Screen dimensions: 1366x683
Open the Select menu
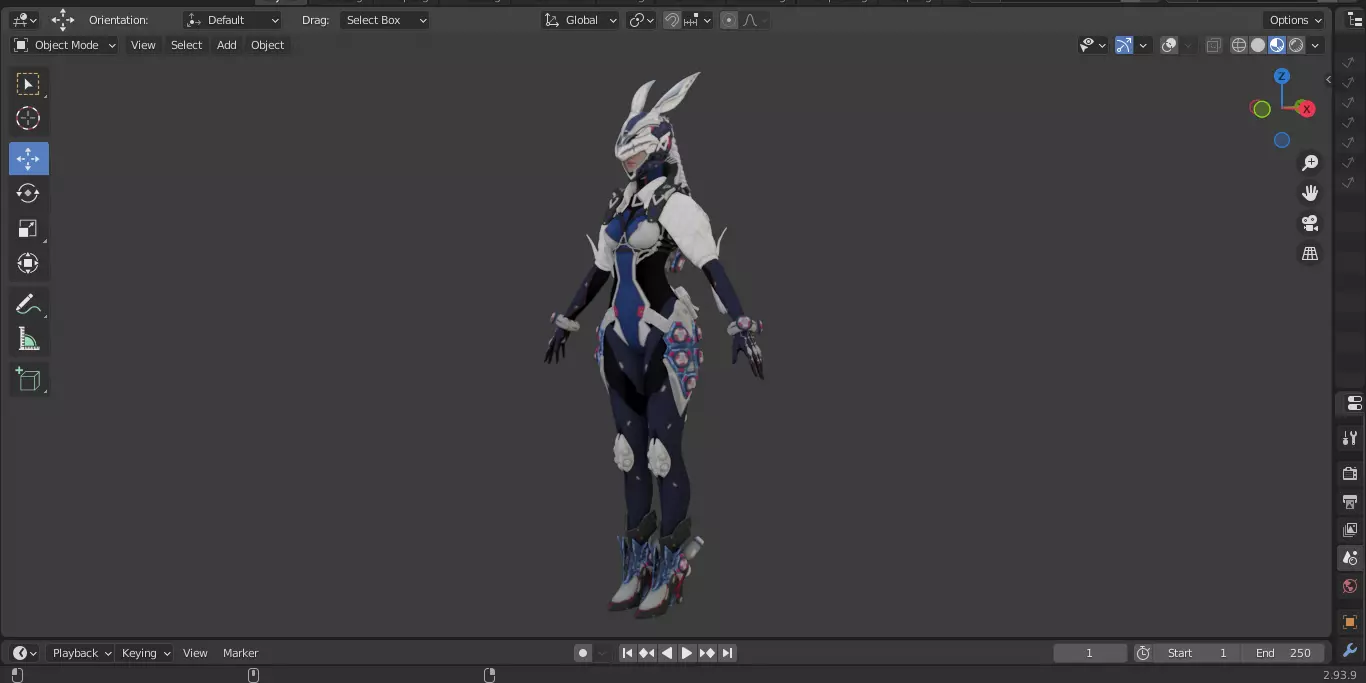pyautogui.click(x=186, y=45)
